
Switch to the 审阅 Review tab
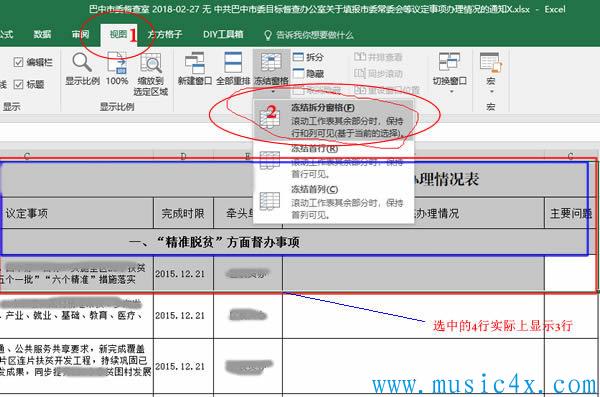[x=80, y=34]
